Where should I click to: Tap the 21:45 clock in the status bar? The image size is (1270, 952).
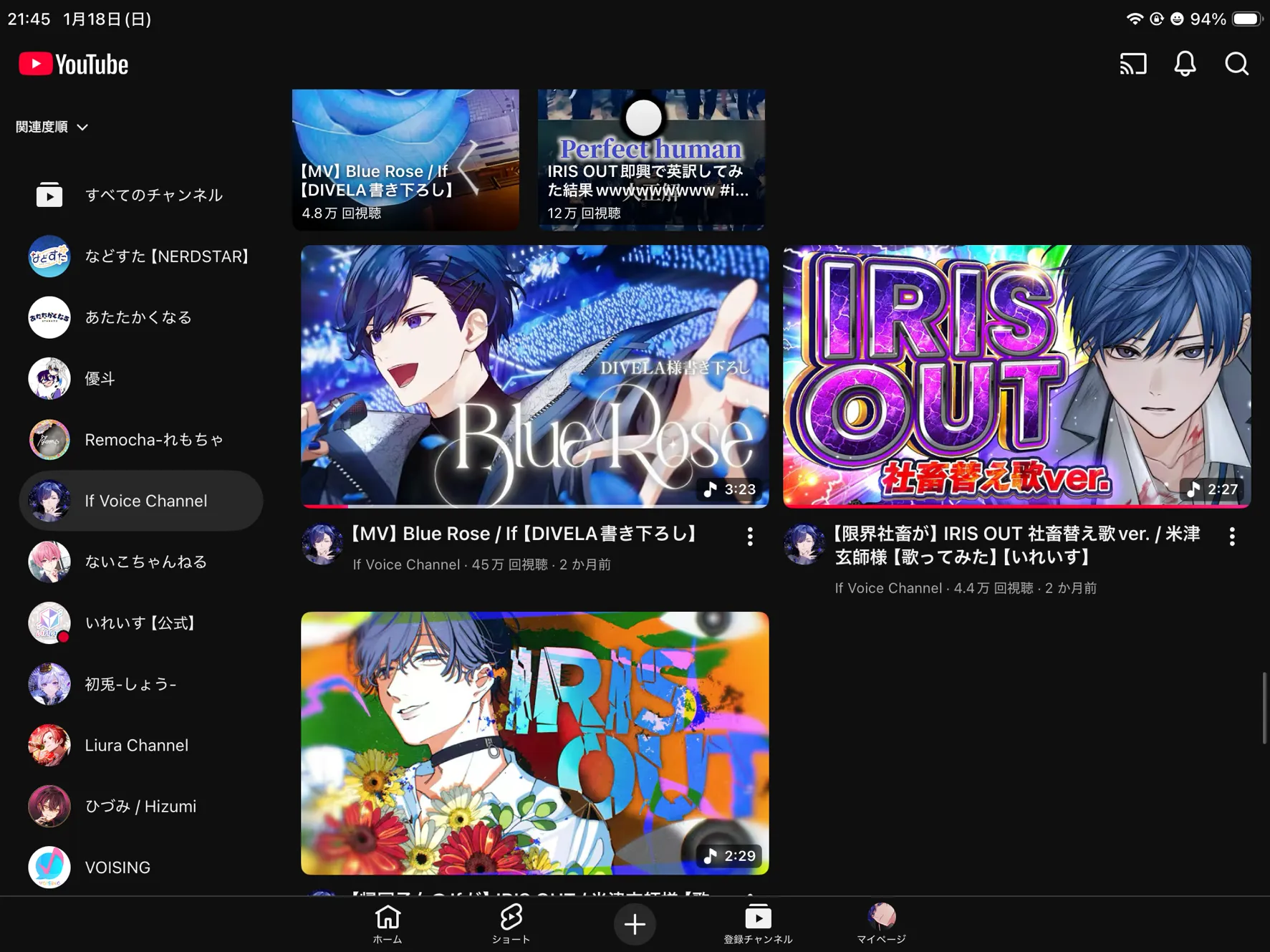pos(29,19)
